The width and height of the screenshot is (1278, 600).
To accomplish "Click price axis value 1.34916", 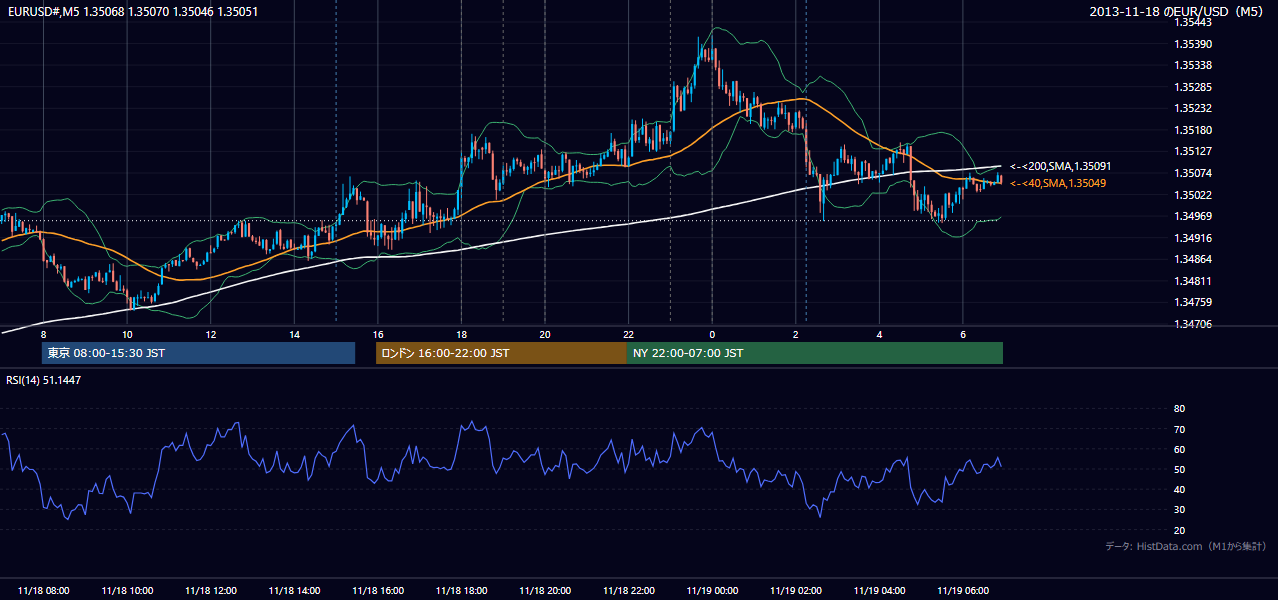I will pyautogui.click(x=1192, y=238).
